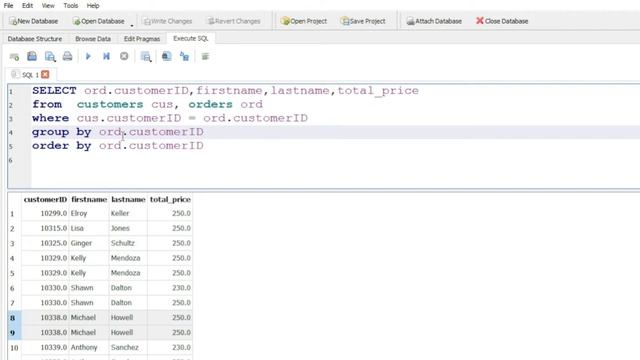Open the Help menu
The image size is (640, 360).
pyautogui.click(x=93, y=6)
